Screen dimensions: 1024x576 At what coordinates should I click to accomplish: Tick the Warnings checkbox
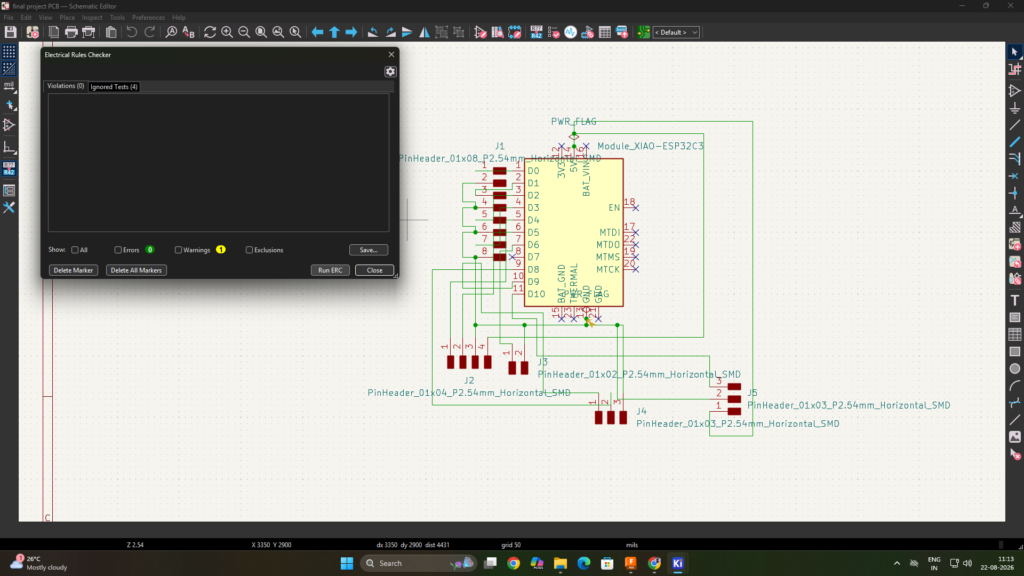click(178, 250)
